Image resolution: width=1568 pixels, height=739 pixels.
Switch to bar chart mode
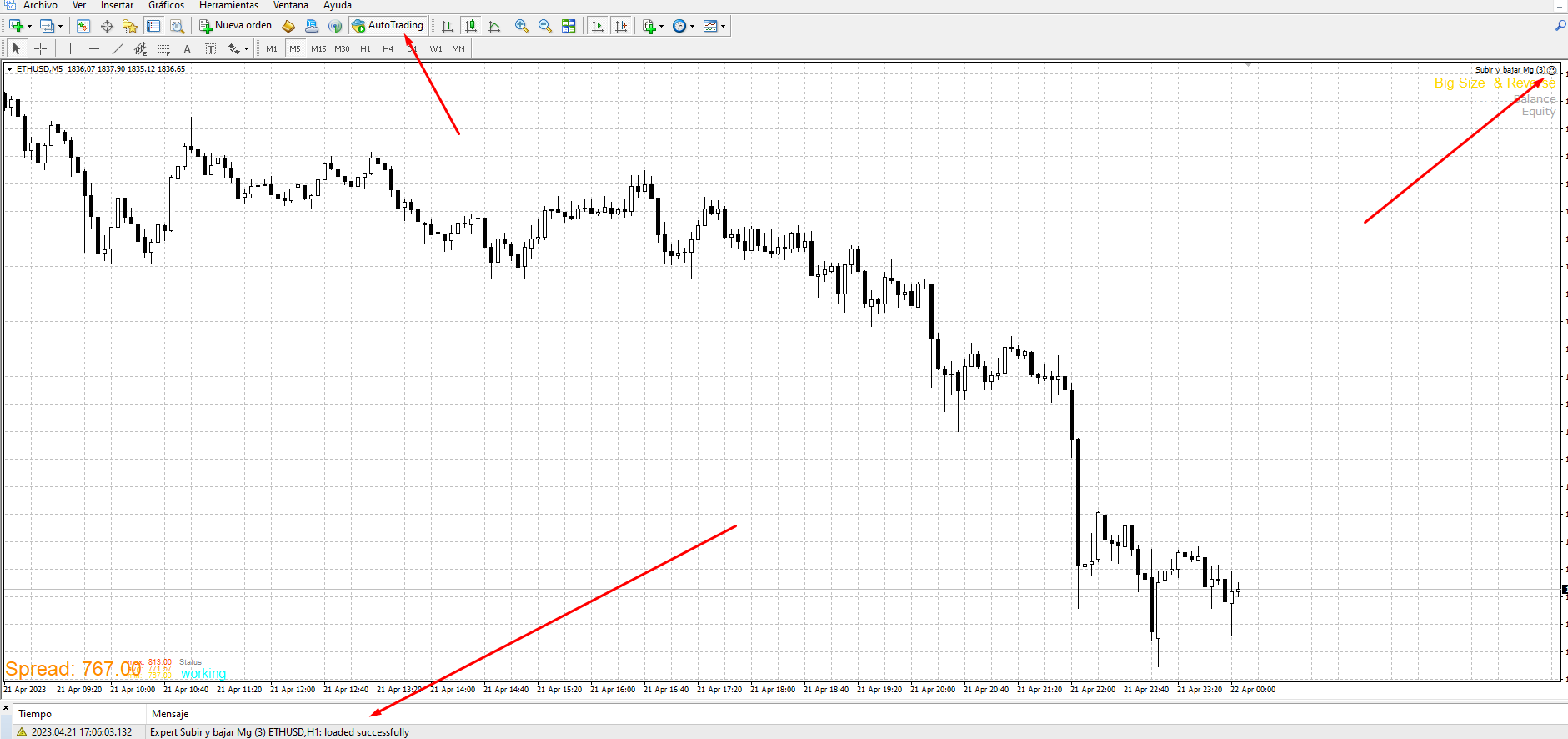click(x=448, y=26)
